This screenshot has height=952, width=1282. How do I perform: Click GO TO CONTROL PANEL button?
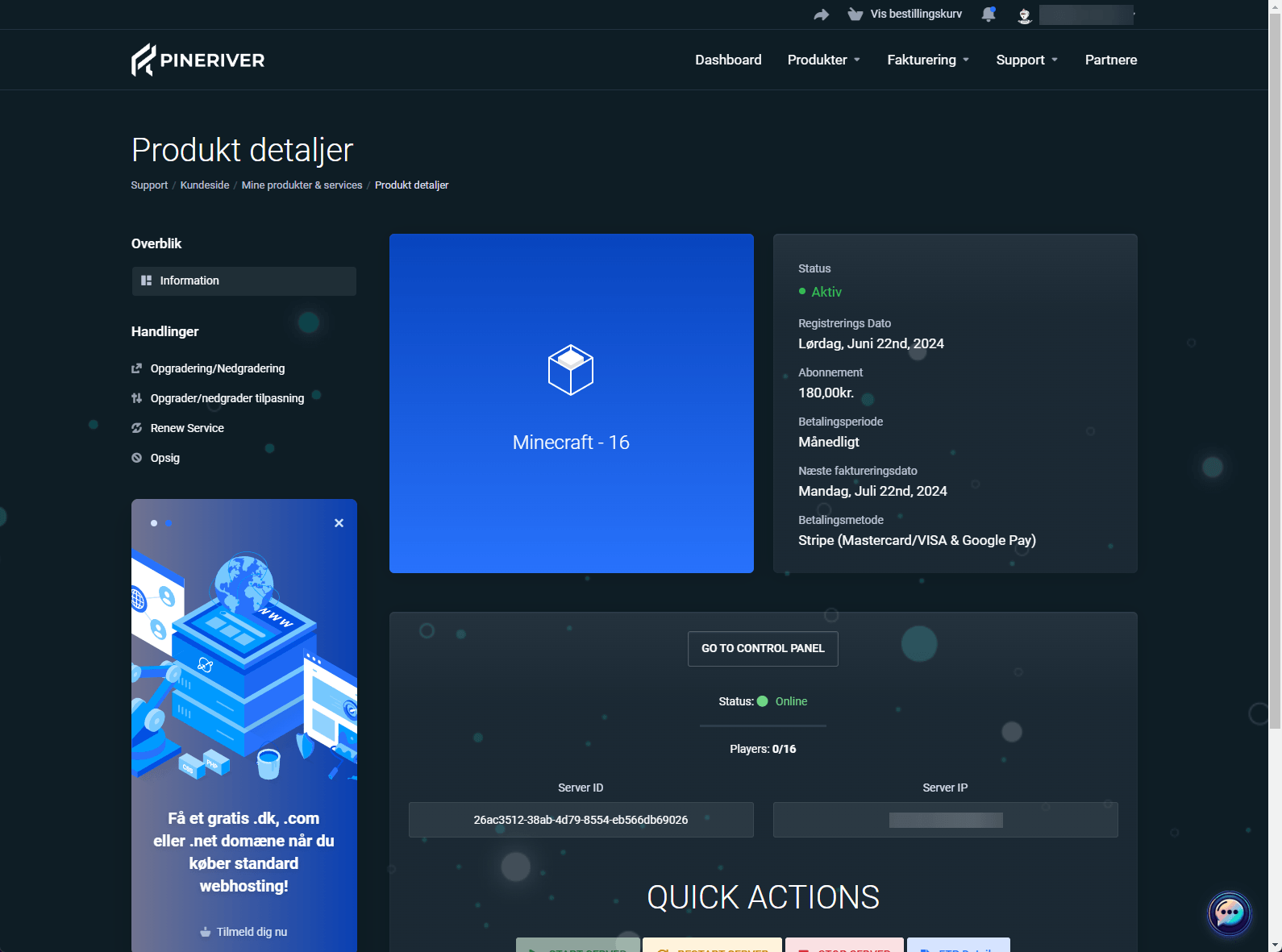[x=763, y=648]
